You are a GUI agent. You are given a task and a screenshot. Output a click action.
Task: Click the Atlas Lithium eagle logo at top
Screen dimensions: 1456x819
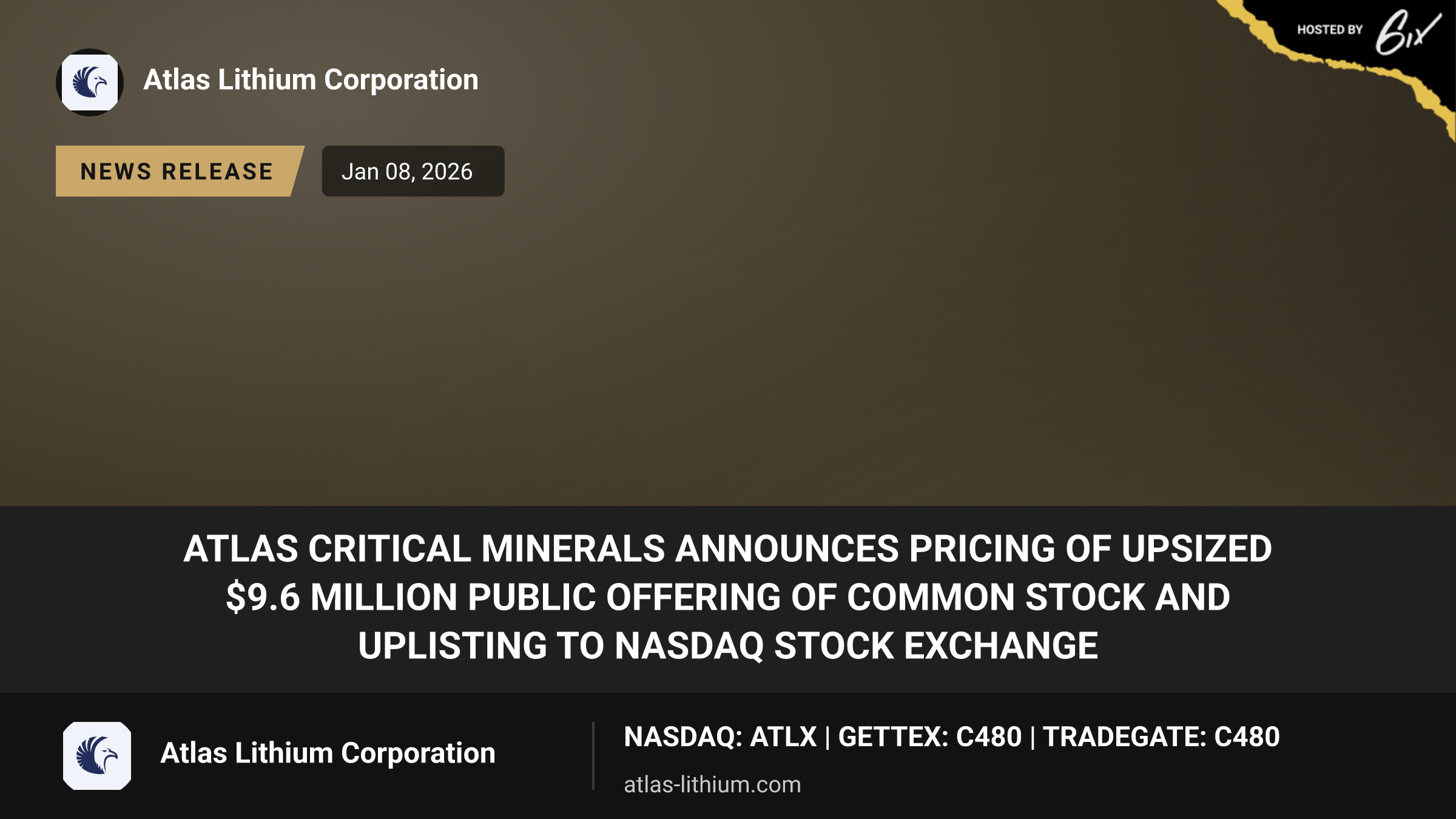(90, 83)
